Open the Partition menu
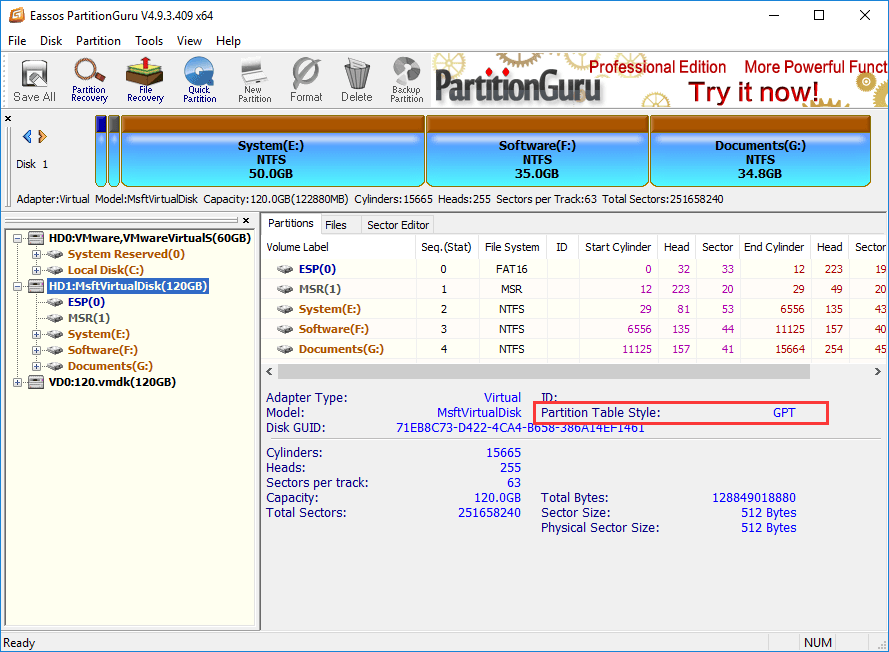The width and height of the screenshot is (889, 652). click(x=98, y=41)
